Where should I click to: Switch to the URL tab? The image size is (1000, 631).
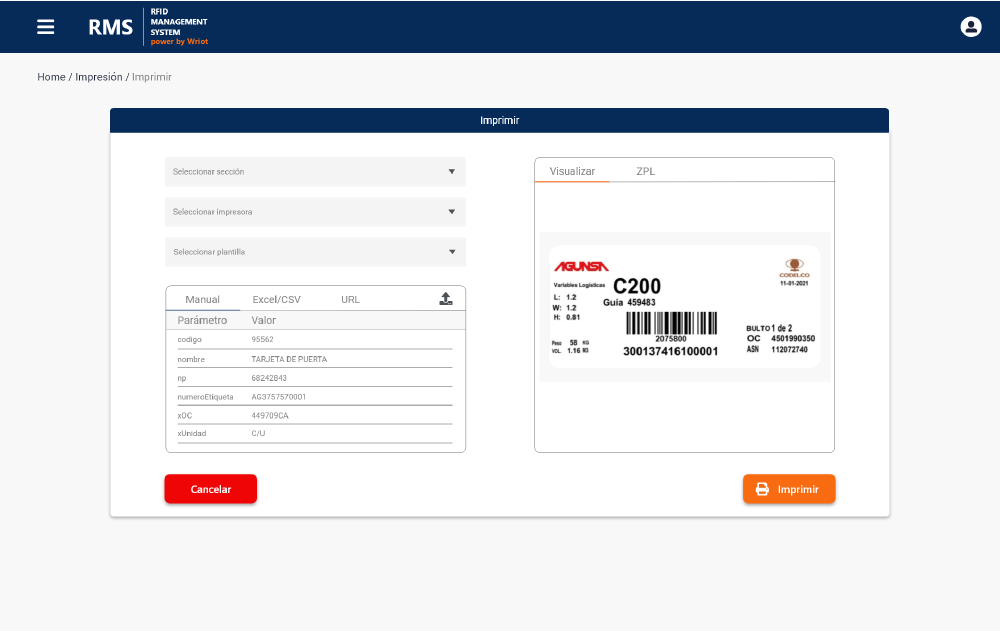(x=348, y=298)
